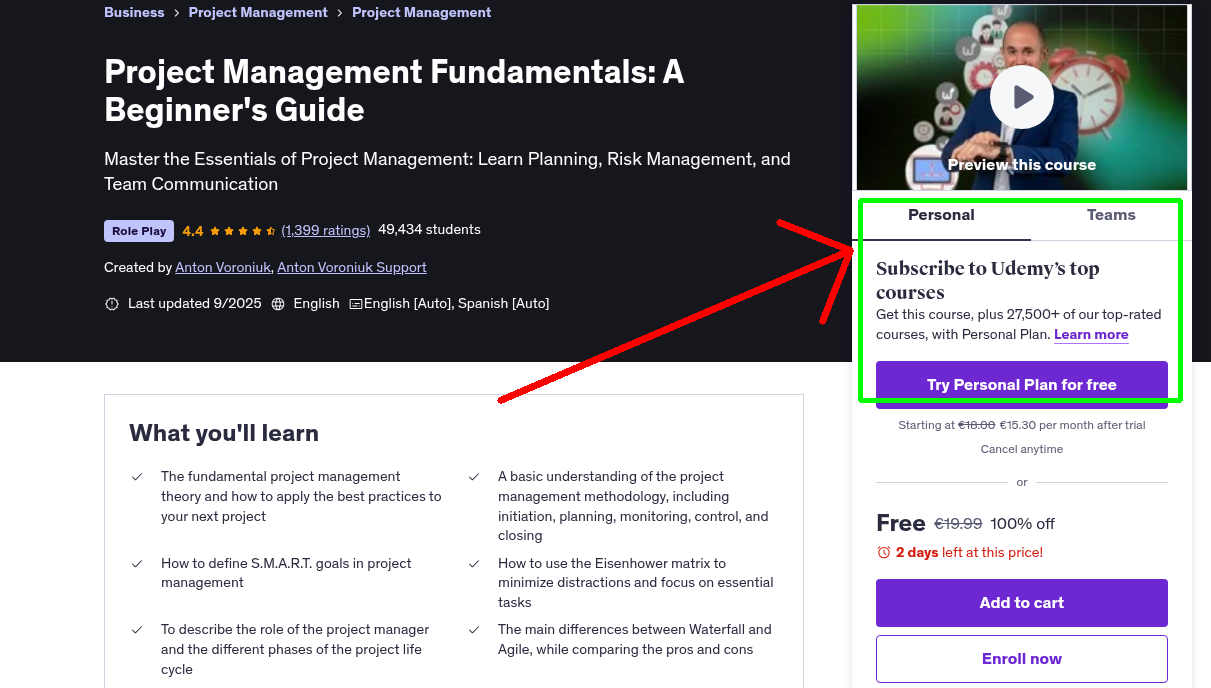Click checkmark beside S.M.A.R.T. goals item
Viewport: 1211px width, 688px height.
coord(137,564)
